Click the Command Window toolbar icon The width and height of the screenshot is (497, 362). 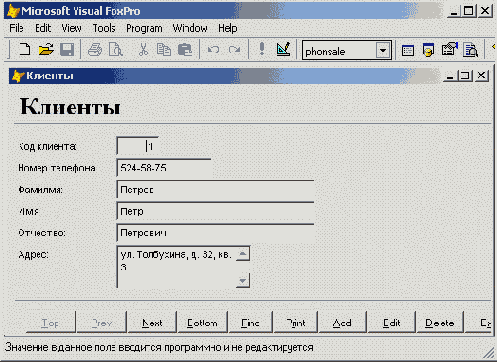point(408,50)
